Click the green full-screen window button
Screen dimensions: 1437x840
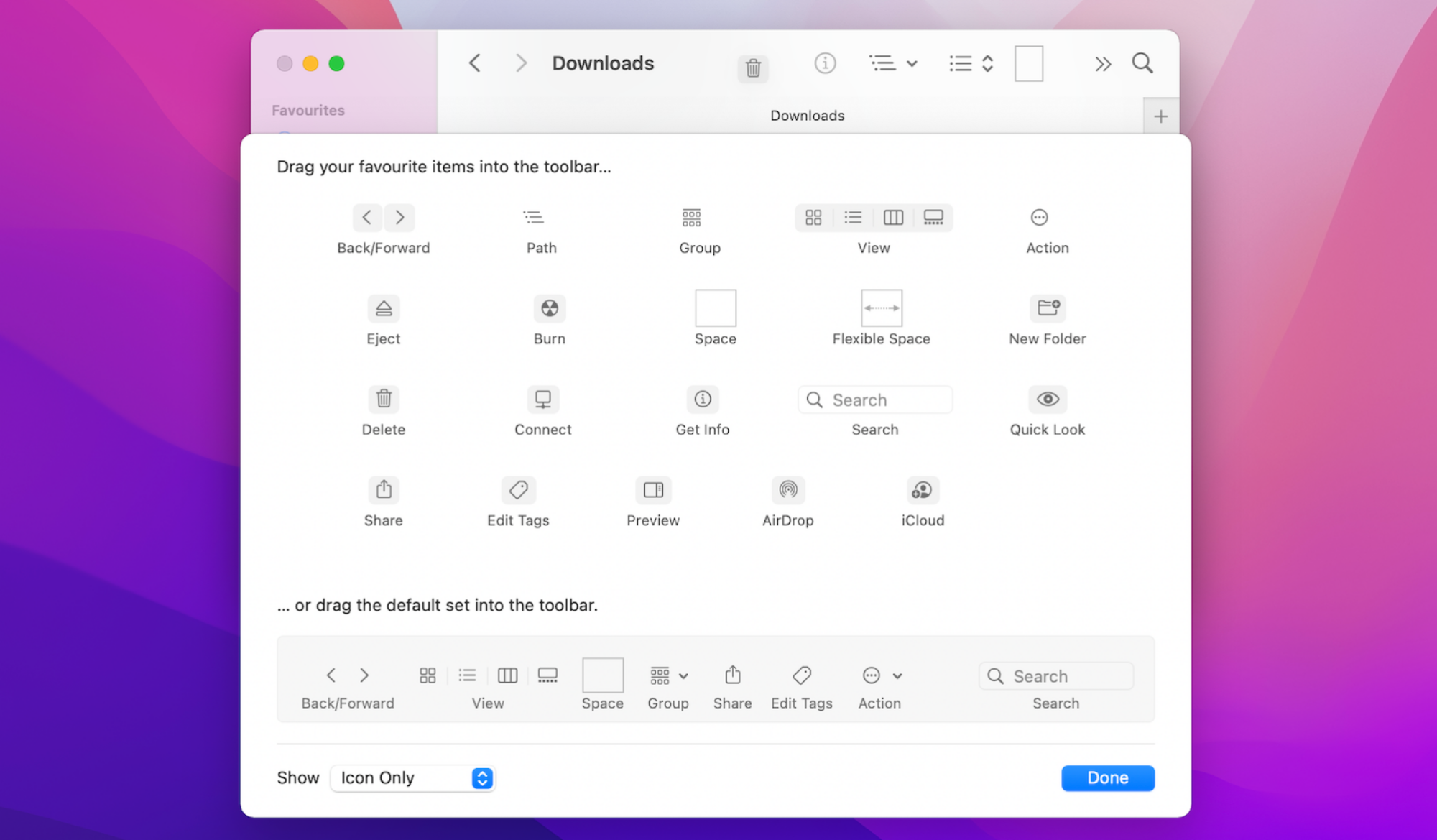point(336,63)
